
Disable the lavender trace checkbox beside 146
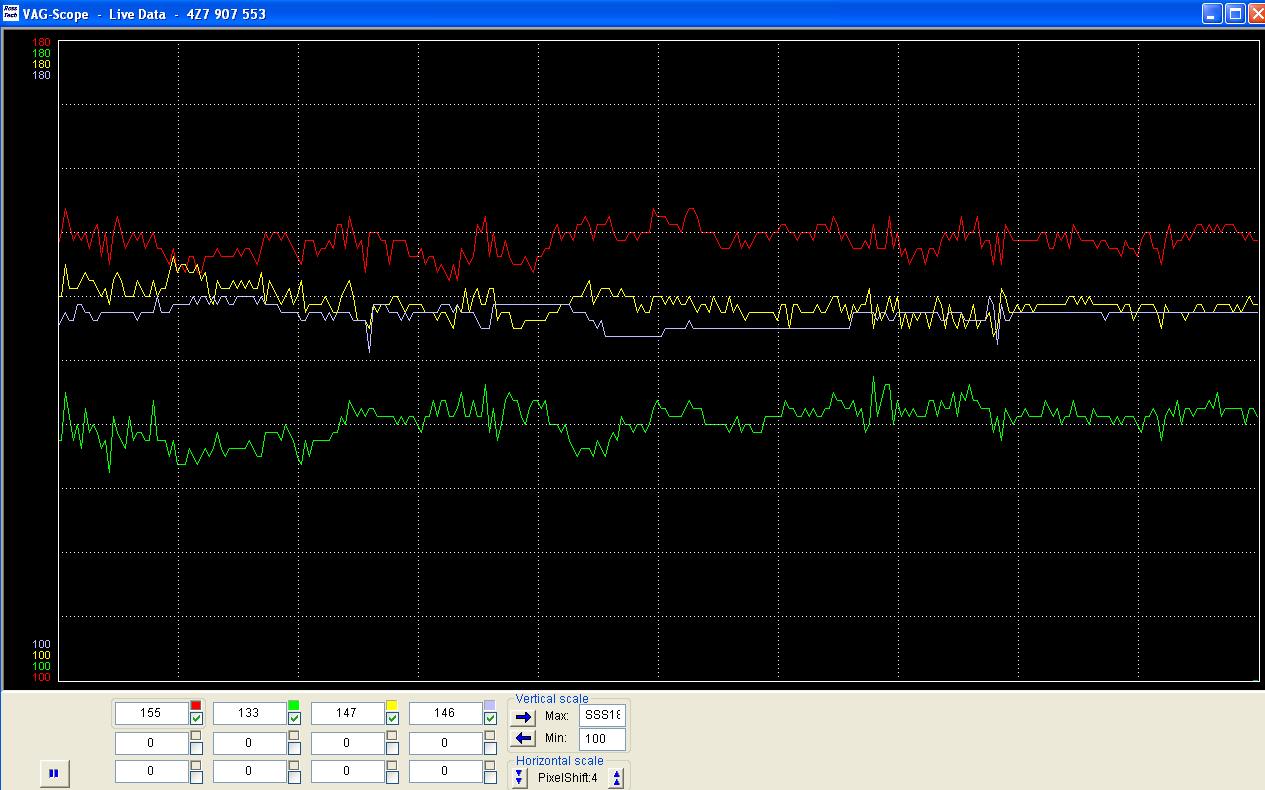point(490,719)
